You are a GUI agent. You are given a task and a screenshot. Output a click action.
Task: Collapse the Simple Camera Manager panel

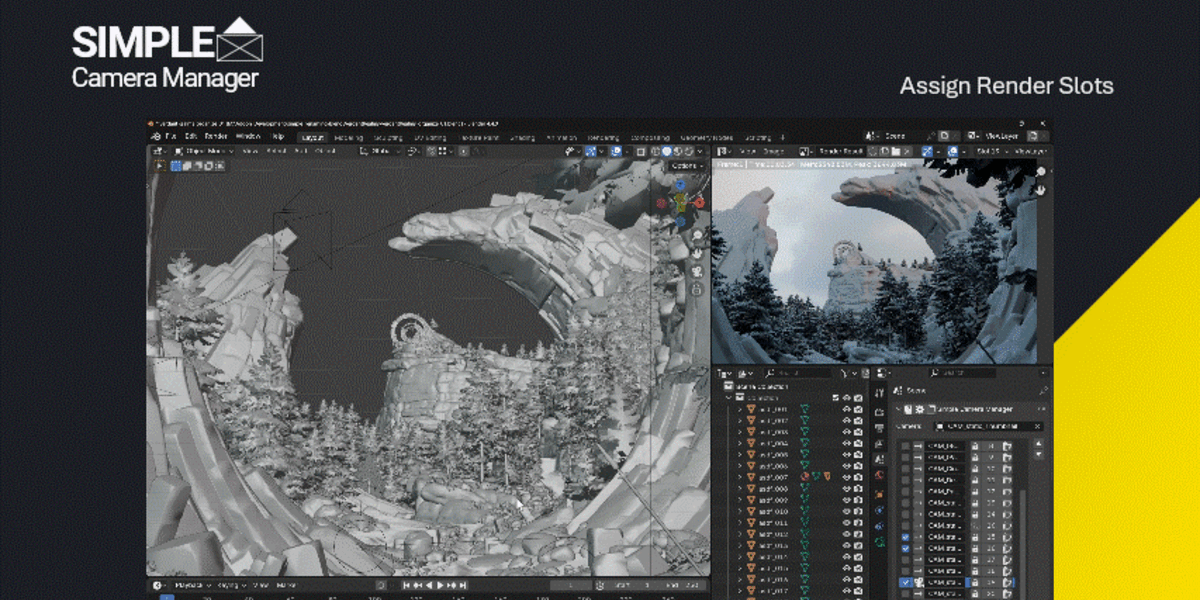click(897, 409)
